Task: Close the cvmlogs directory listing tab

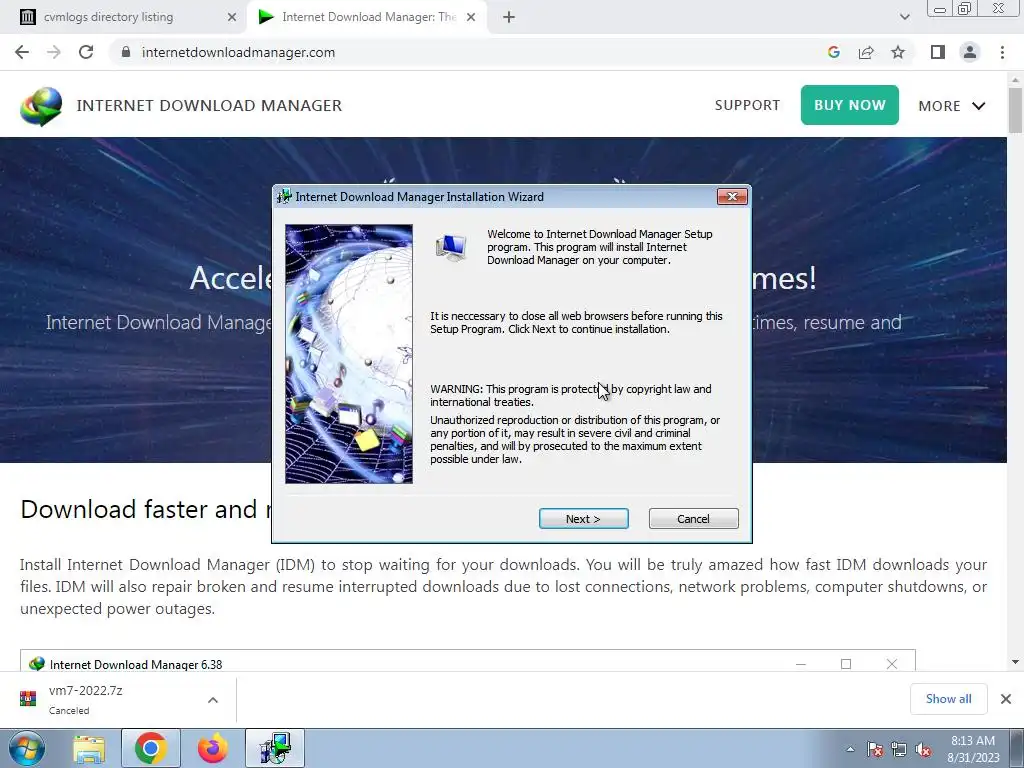Action: click(231, 17)
